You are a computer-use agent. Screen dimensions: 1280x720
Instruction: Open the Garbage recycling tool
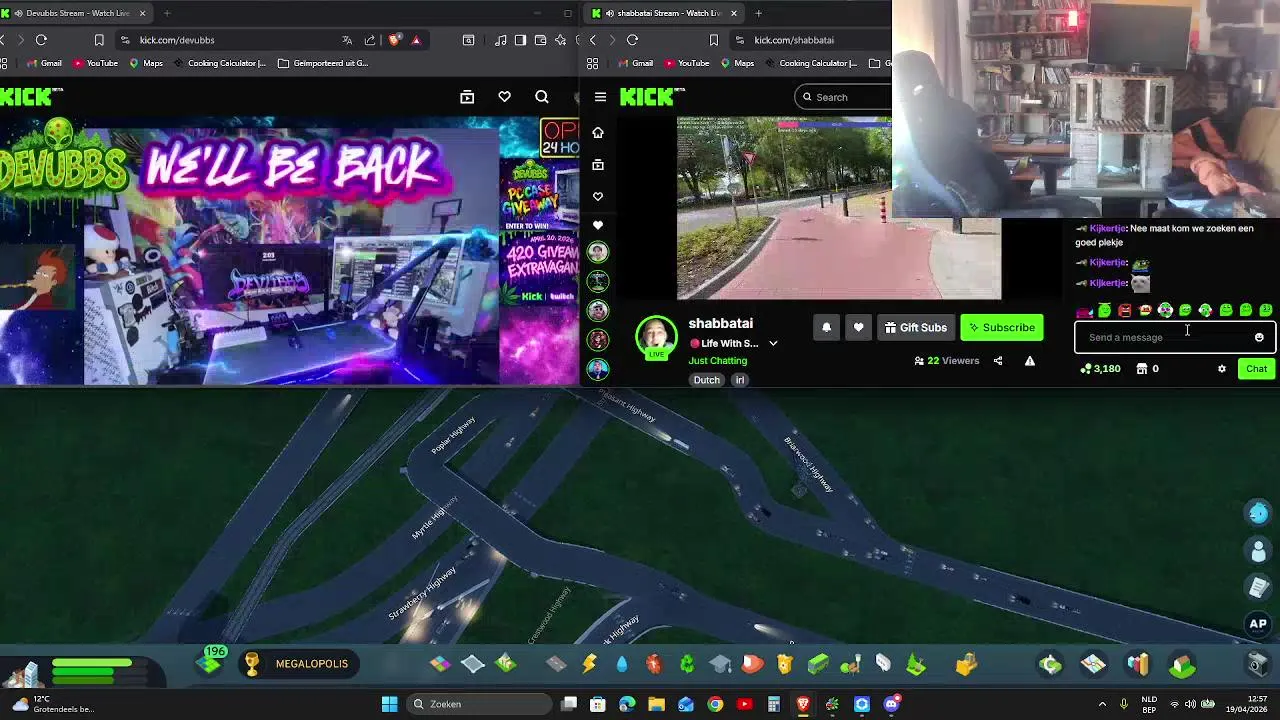coord(687,664)
